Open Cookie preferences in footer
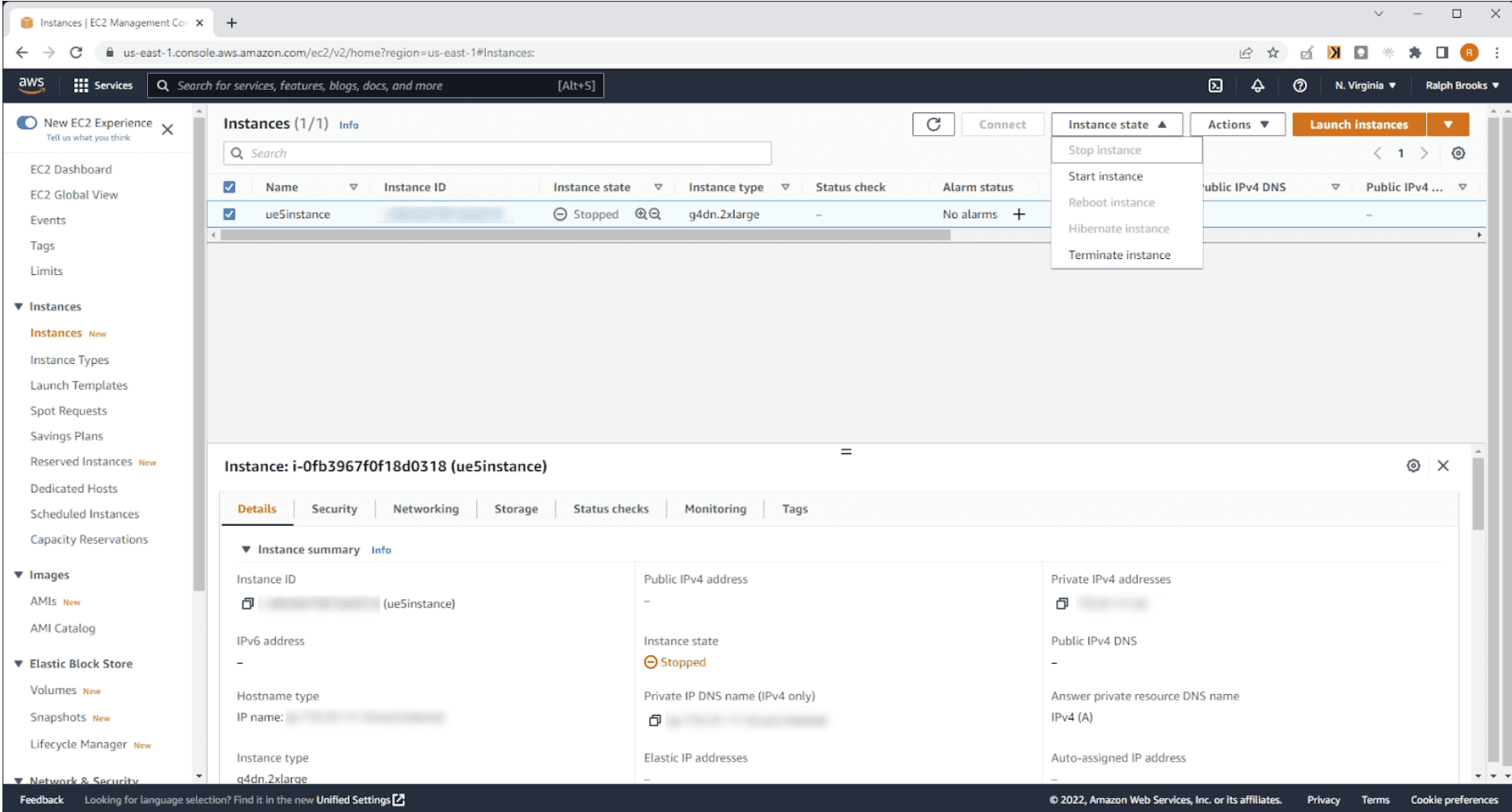This screenshot has height=812, width=1512. click(1454, 800)
